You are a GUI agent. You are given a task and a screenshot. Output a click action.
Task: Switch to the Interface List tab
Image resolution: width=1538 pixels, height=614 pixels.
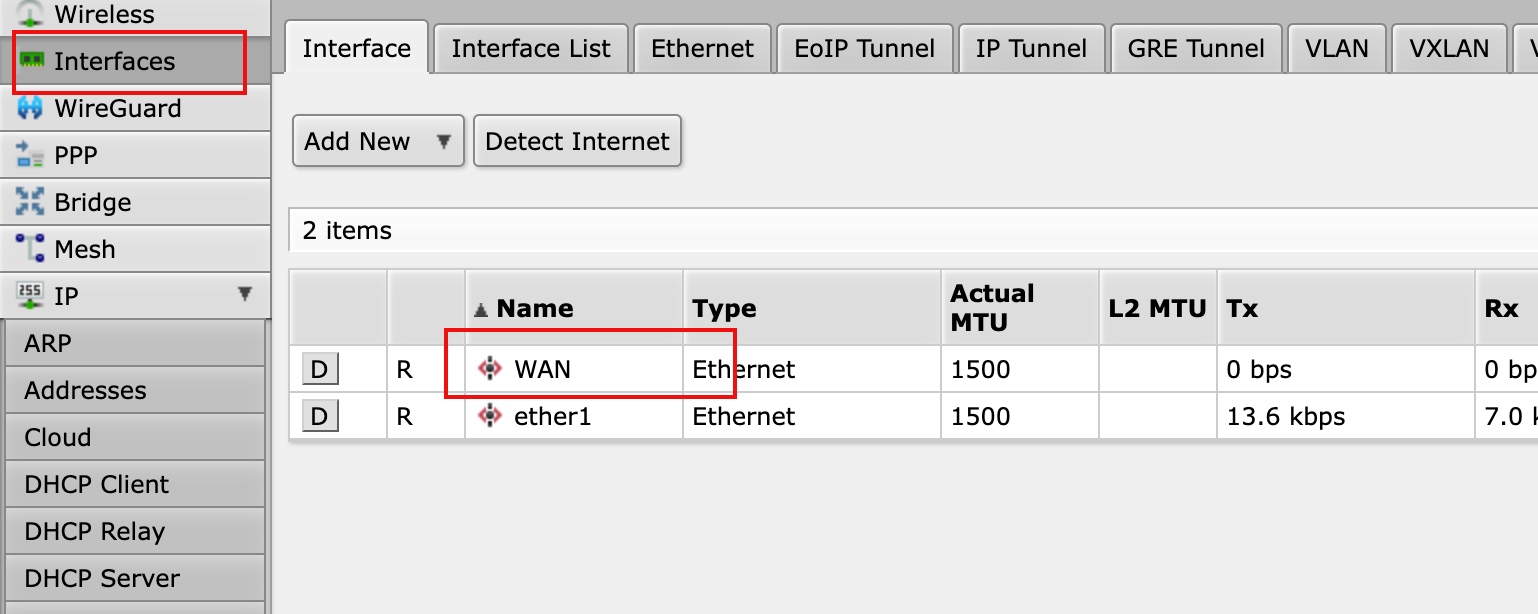(x=530, y=48)
